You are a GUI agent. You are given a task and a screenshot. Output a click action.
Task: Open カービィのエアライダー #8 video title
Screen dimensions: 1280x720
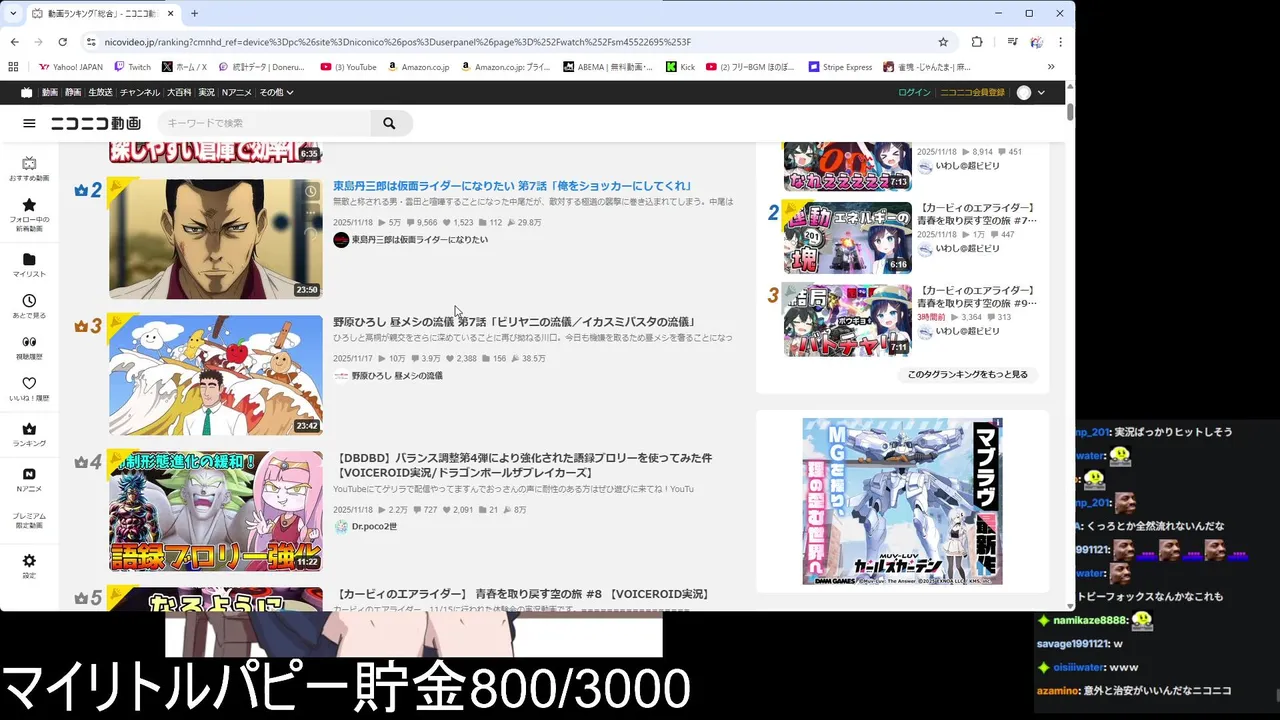521,594
